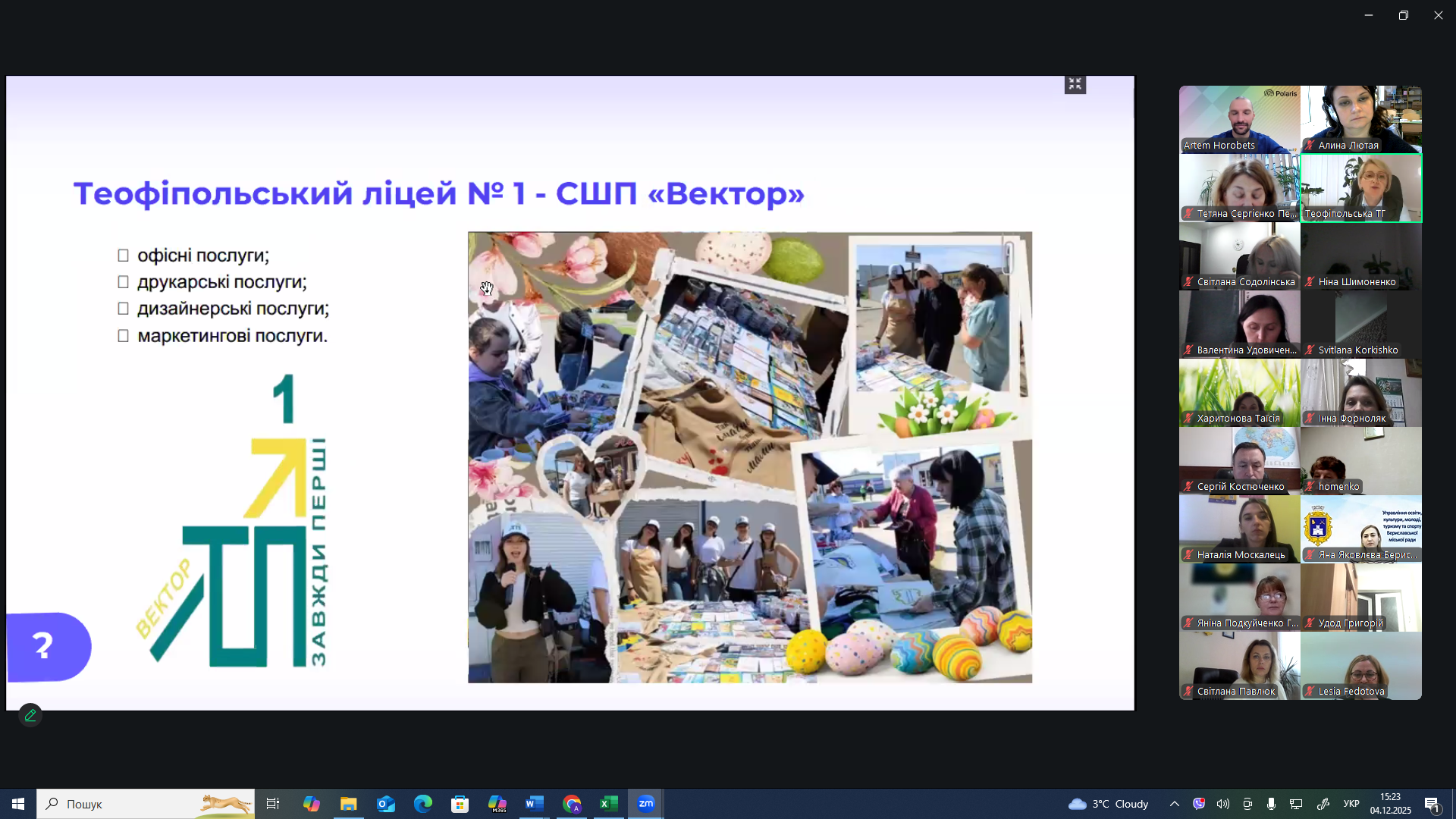Expand hidden system tray icons chevron
1456x819 pixels.
point(1174,804)
